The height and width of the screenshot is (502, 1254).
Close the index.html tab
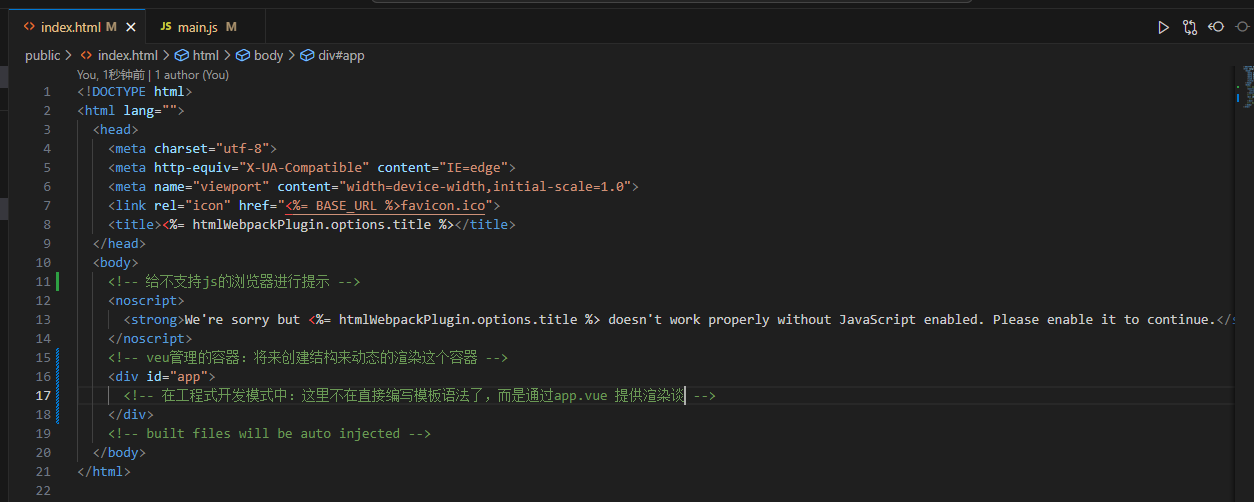coord(131,27)
